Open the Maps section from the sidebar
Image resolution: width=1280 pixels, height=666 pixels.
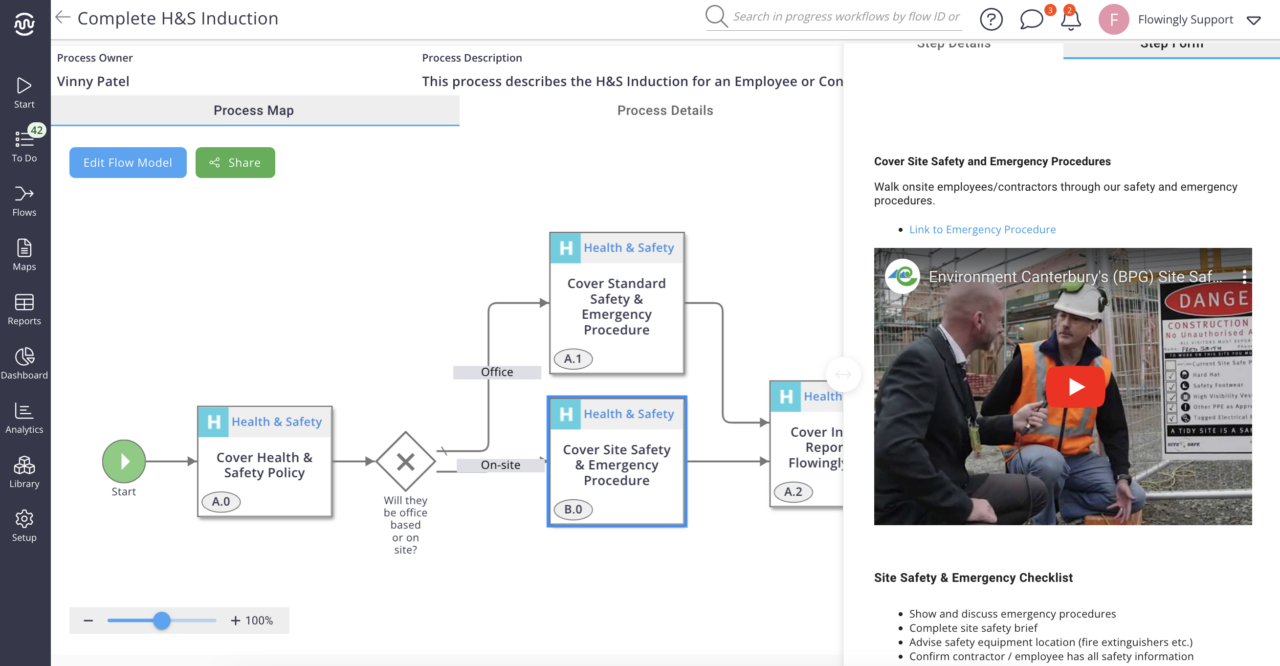(25, 252)
